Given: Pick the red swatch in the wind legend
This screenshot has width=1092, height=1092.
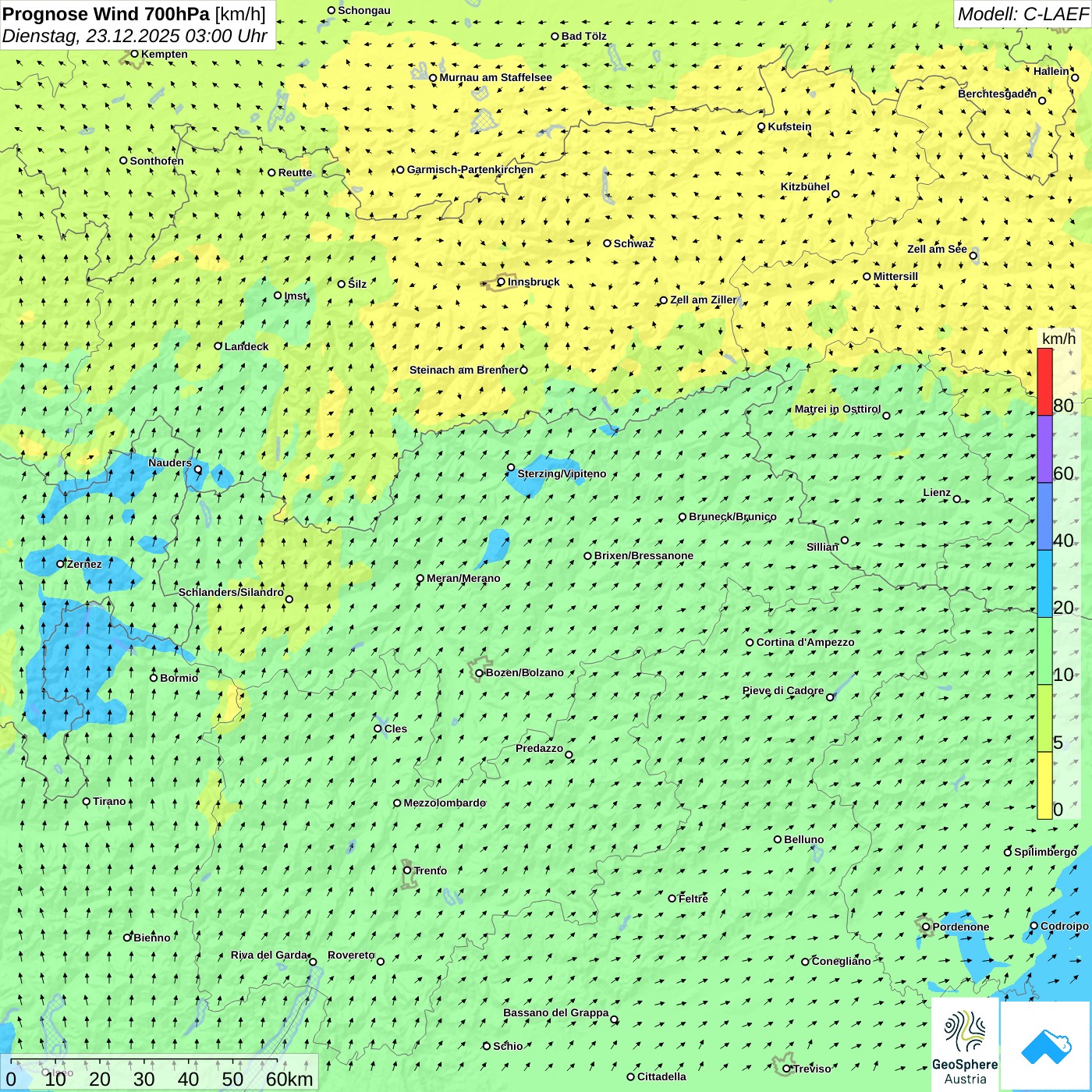Looking at the screenshot, I should [x=1044, y=382].
